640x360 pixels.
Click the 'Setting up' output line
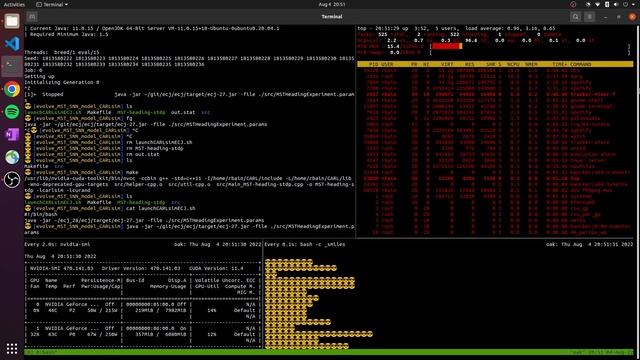point(39,76)
